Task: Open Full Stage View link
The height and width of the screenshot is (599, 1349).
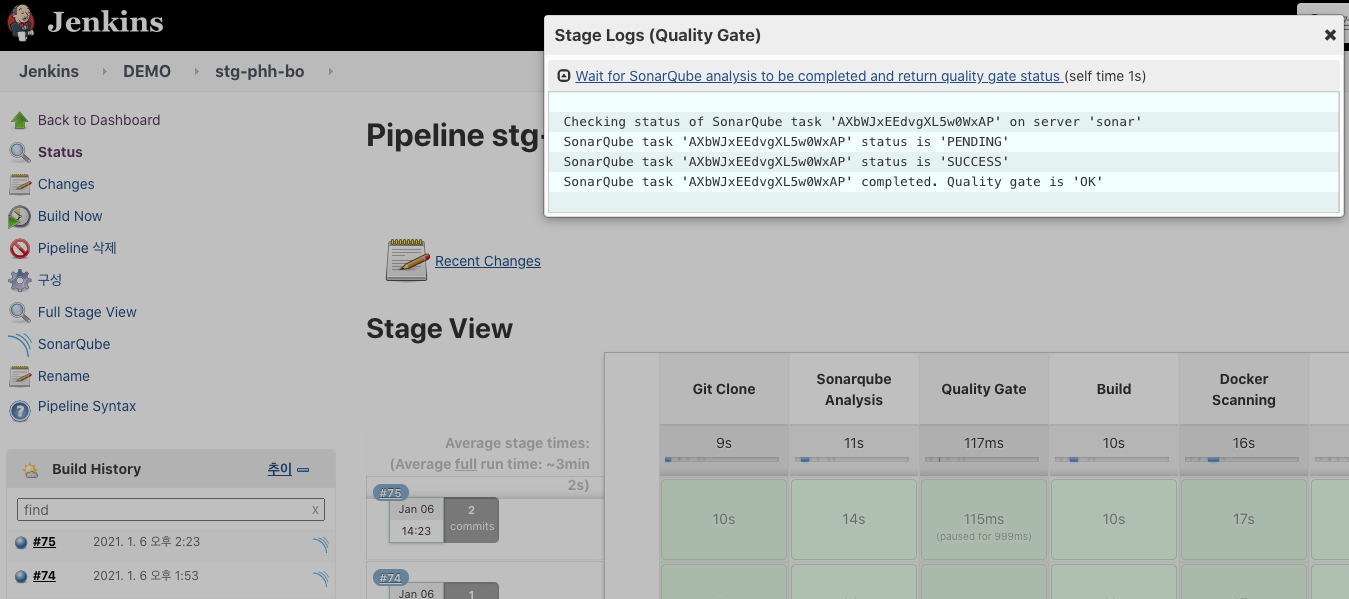Action: coord(87,312)
